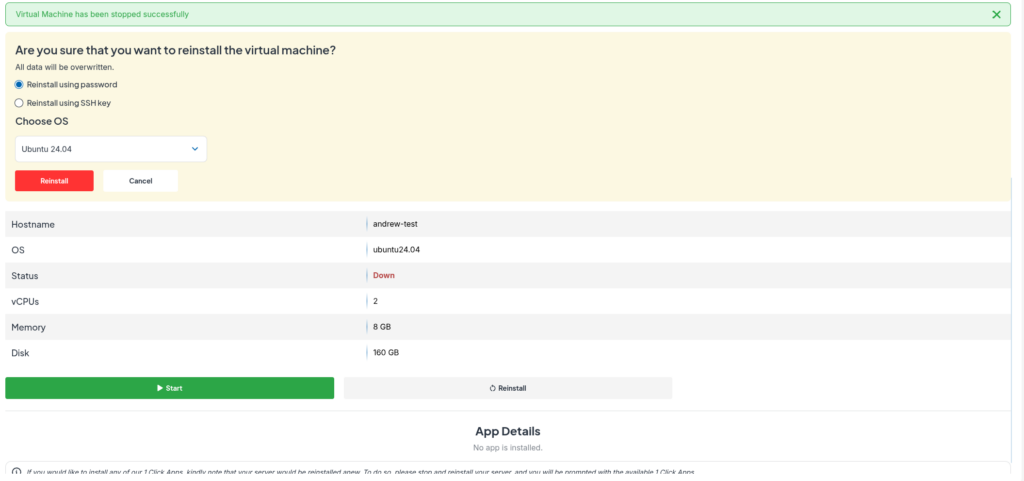Click the chevron arrow in the OS selector

coord(195,149)
